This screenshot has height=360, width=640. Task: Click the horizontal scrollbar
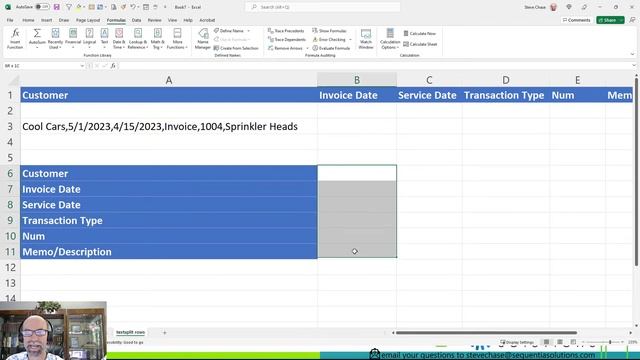point(487,333)
